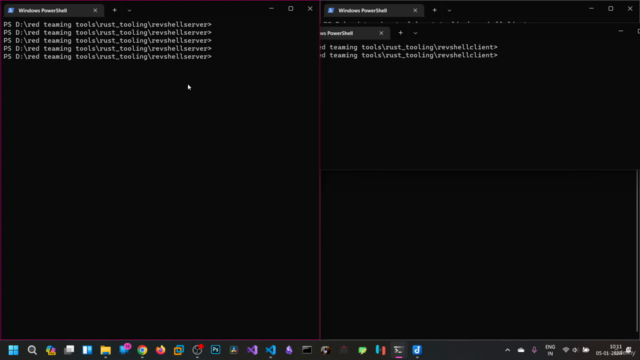640x360 pixels.
Task: Open the Obsidian purple gem icon
Action: 289,350
